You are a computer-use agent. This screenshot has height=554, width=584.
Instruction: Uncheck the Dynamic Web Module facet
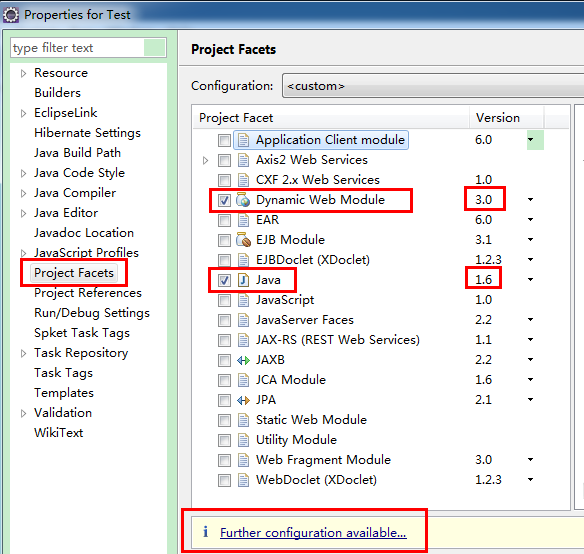click(x=224, y=200)
